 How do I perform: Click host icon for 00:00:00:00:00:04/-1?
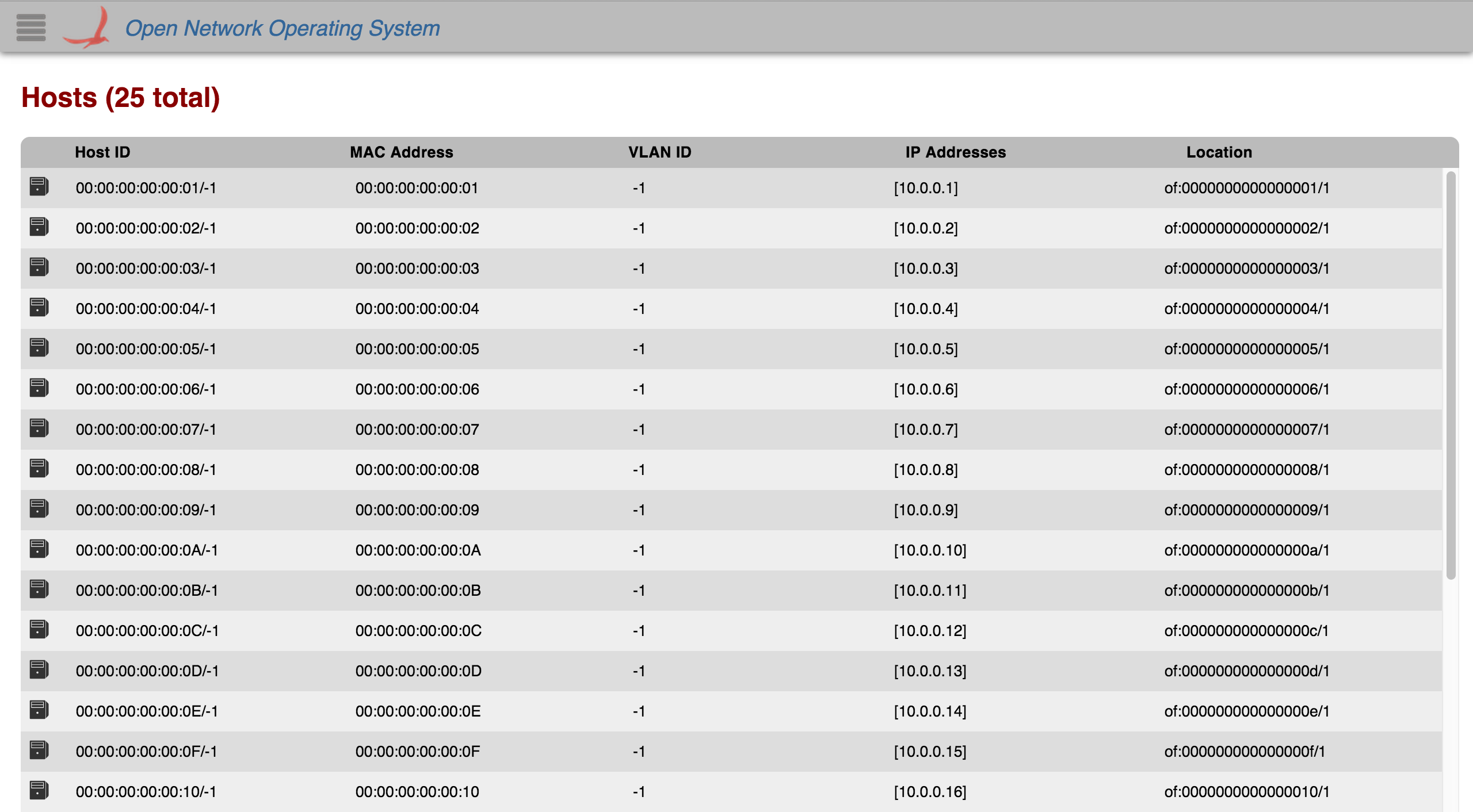[x=39, y=308]
